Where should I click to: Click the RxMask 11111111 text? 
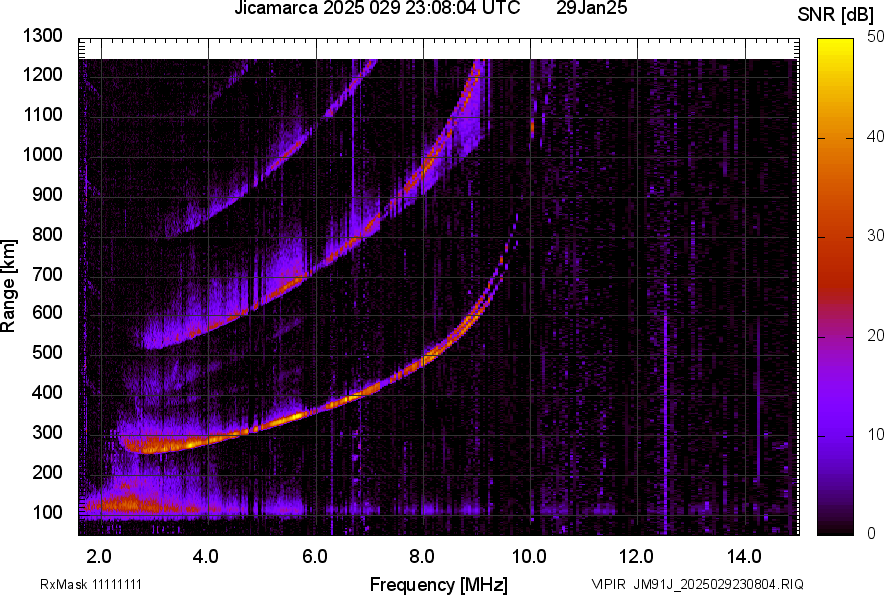tap(91, 584)
